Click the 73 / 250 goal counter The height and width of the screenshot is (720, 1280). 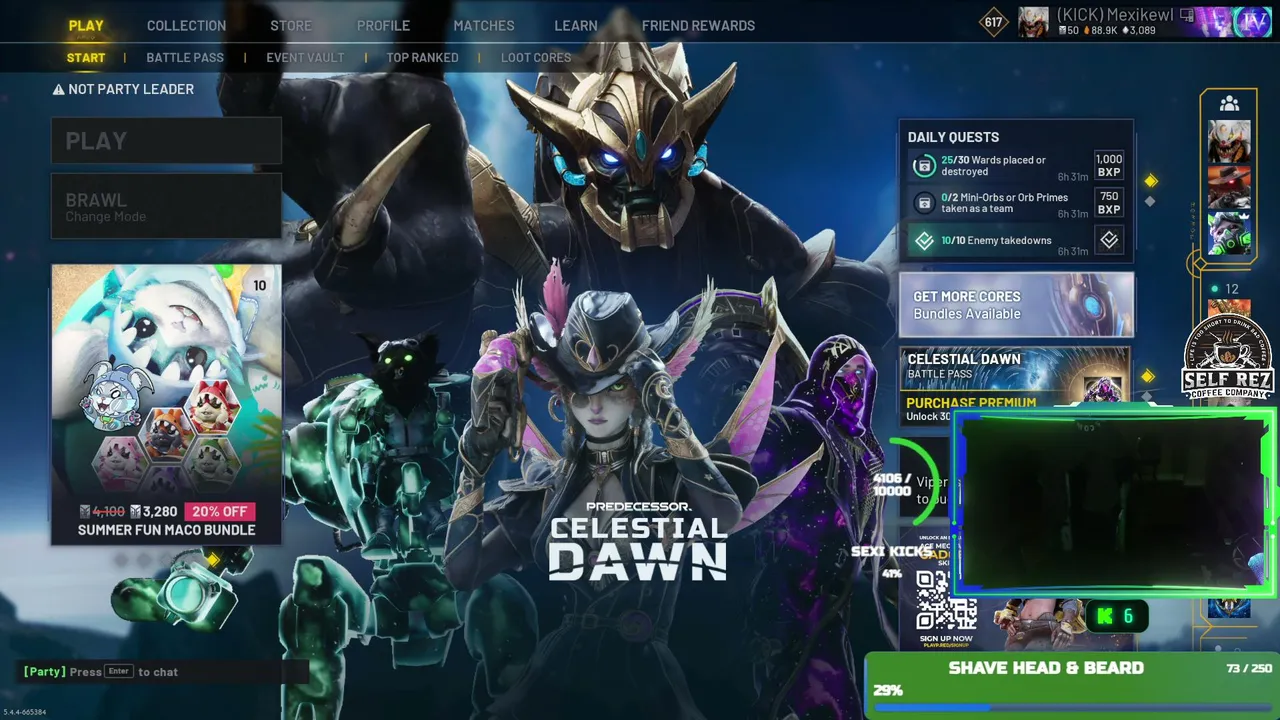tap(1249, 668)
